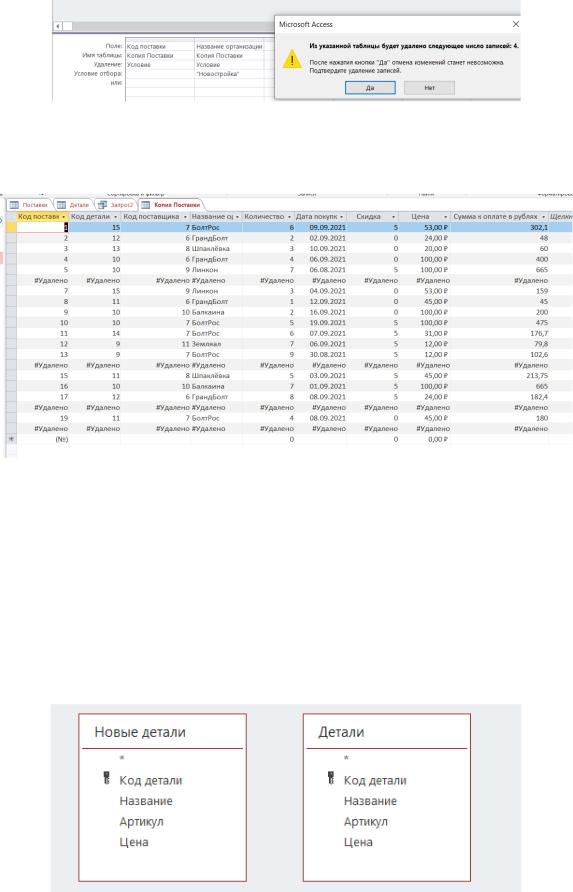Open the Цена column dropdown
The width and height of the screenshot is (573, 892).
446,217
